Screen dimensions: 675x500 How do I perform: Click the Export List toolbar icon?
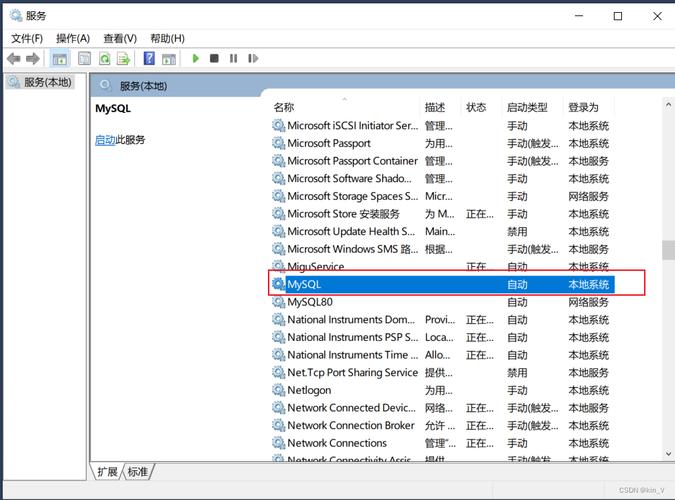click(x=124, y=59)
